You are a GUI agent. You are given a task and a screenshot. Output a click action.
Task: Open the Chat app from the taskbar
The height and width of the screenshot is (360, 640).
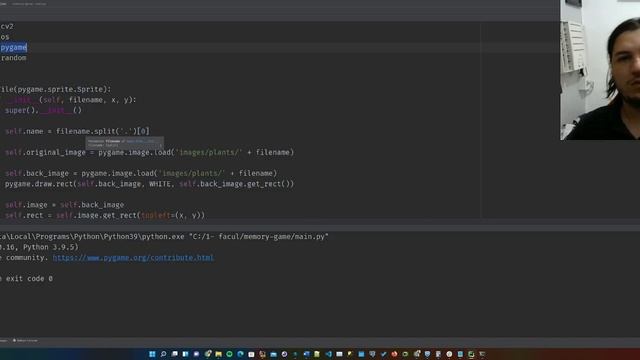[x=196, y=354]
